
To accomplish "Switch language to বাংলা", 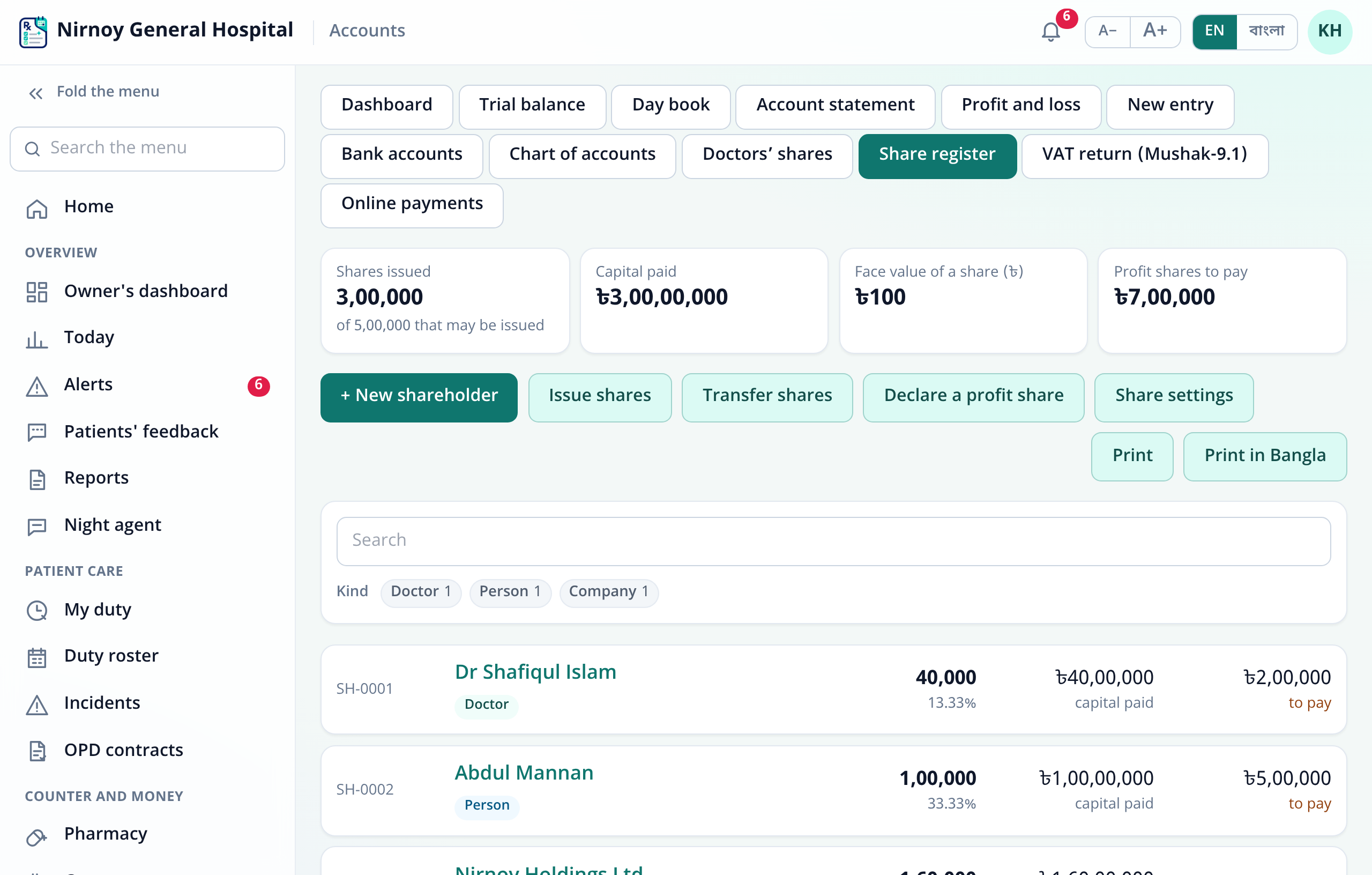I will 1266,31.
